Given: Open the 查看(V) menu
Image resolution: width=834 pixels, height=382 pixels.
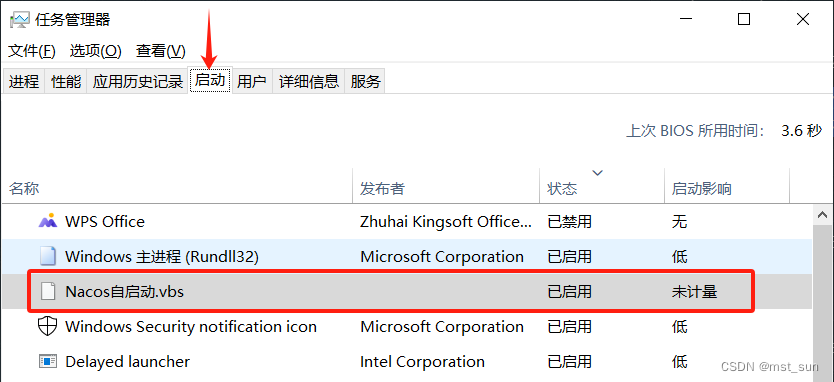Looking at the screenshot, I should click(x=161, y=51).
